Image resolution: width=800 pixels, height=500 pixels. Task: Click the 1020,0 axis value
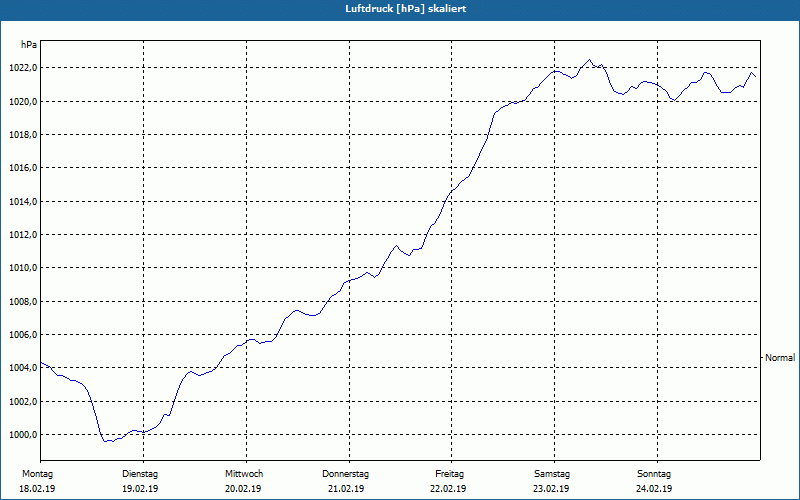[23, 102]
